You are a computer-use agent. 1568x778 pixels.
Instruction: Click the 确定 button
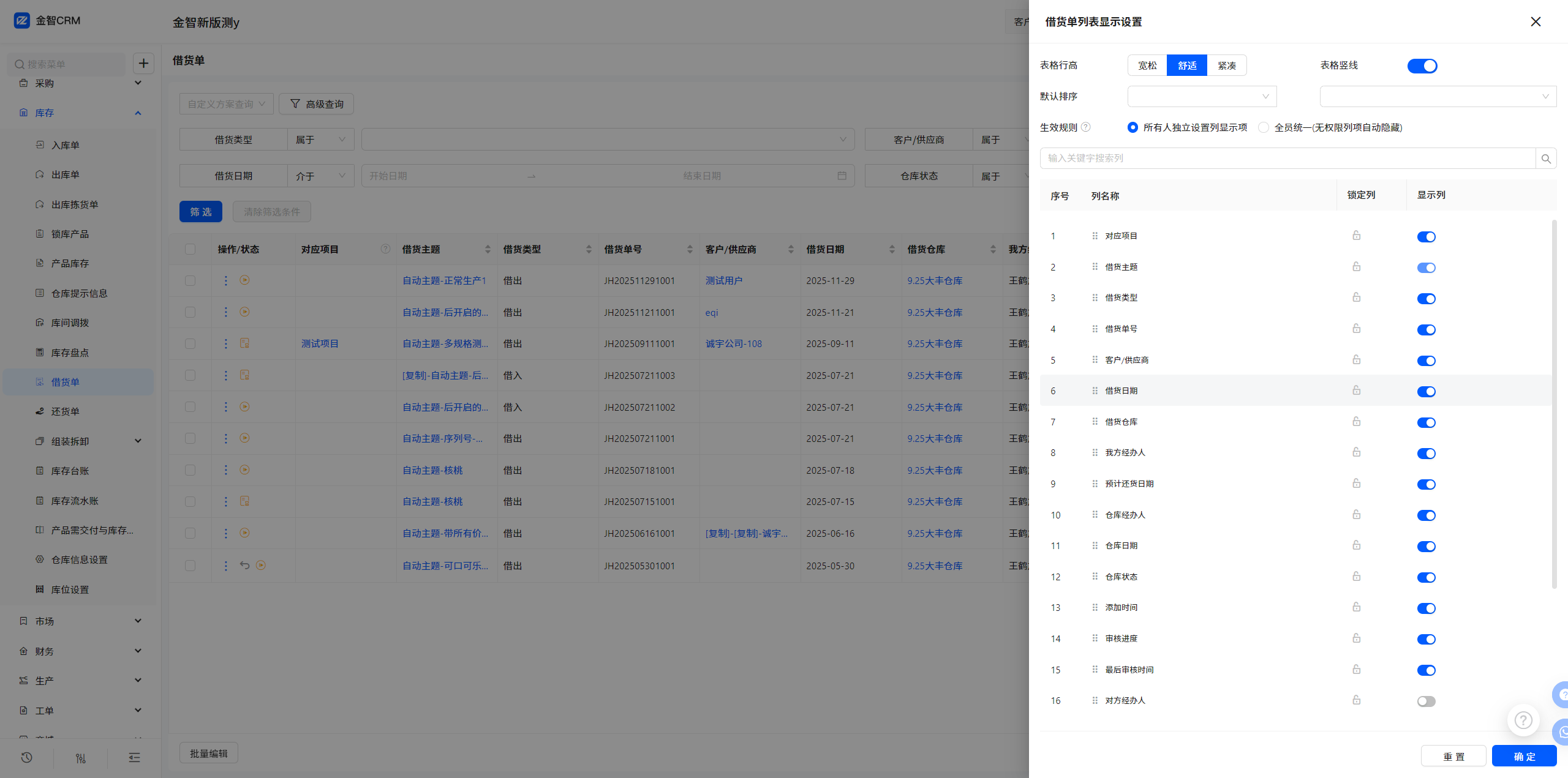point(1523,756)
